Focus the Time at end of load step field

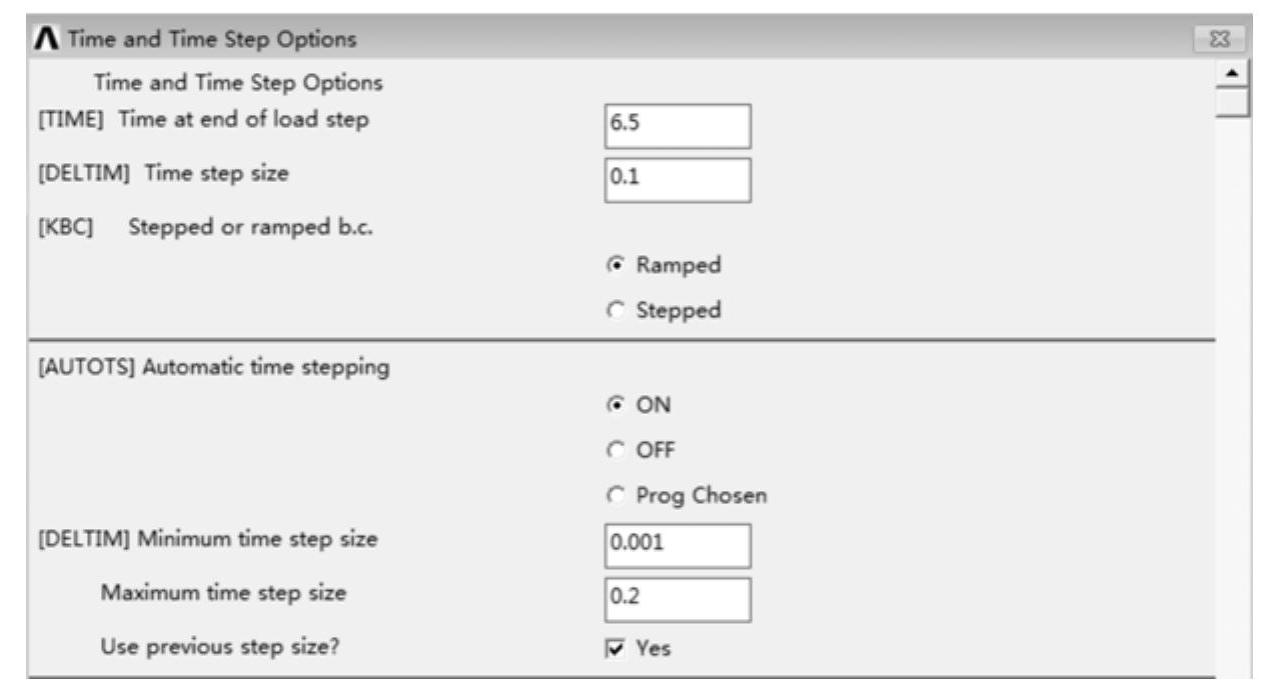(676, 126)
